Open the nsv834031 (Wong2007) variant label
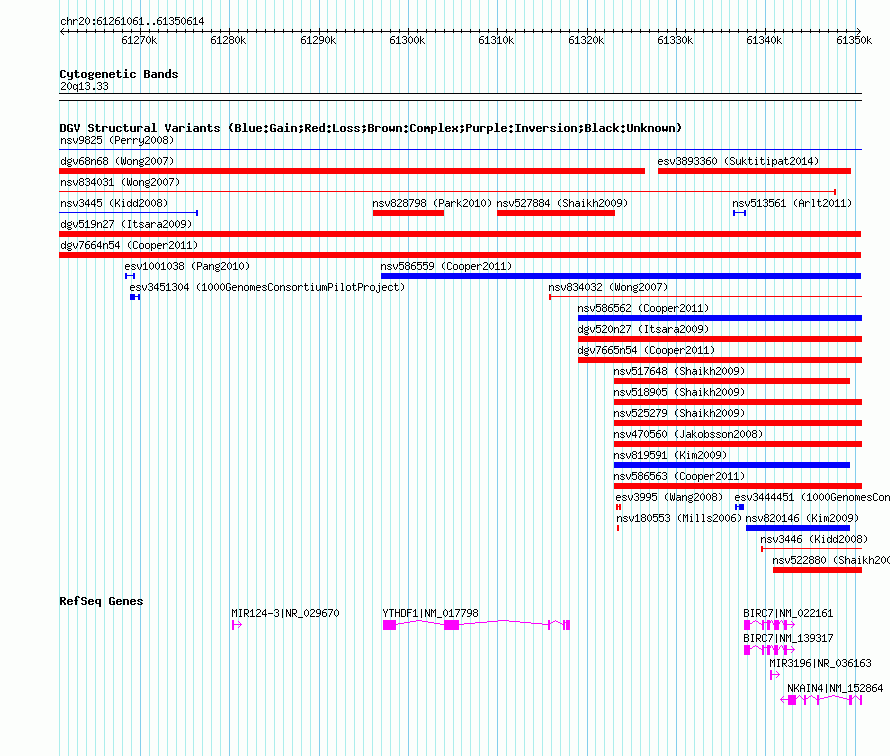Image resolution: width=890 pixels, height=756 pixels. tap(120, 182)
